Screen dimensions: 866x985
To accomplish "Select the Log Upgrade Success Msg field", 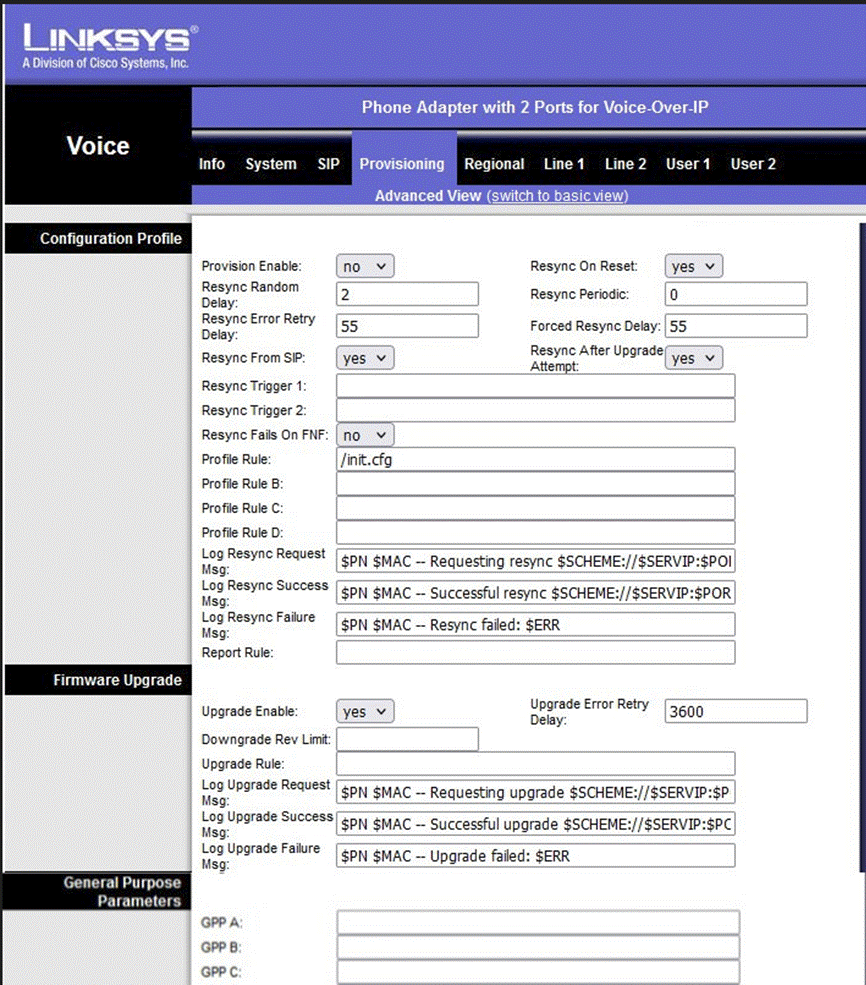I will 536,824.
